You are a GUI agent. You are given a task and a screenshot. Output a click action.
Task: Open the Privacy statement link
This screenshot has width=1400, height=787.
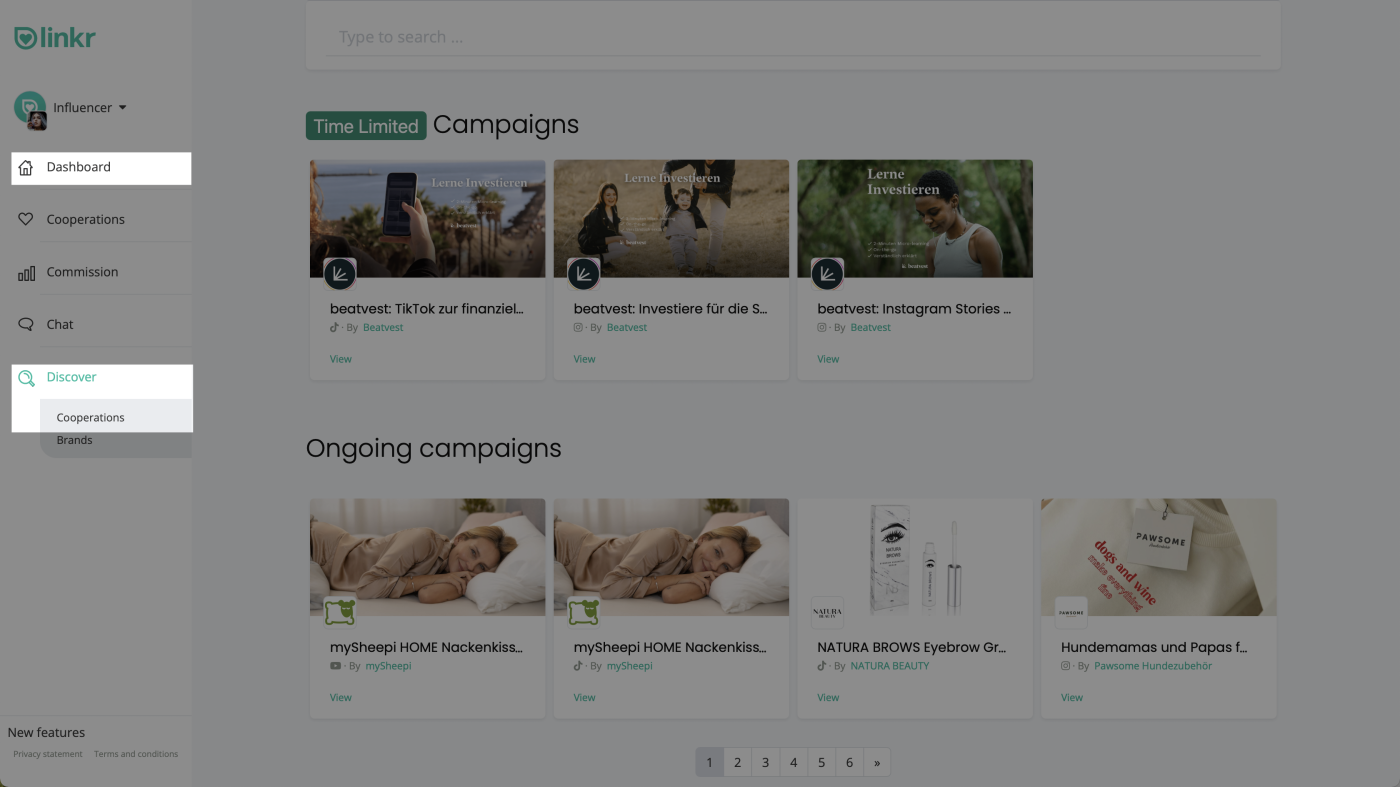48,754
